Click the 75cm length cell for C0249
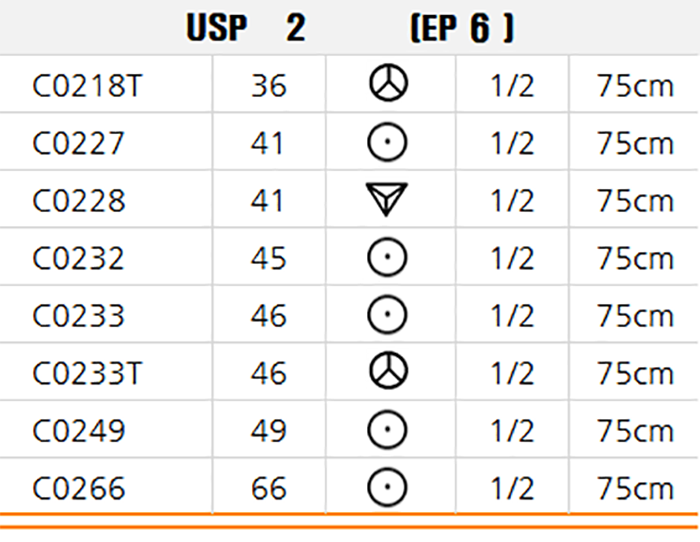This screenshot has height=542, width=700. coord(635,431)
